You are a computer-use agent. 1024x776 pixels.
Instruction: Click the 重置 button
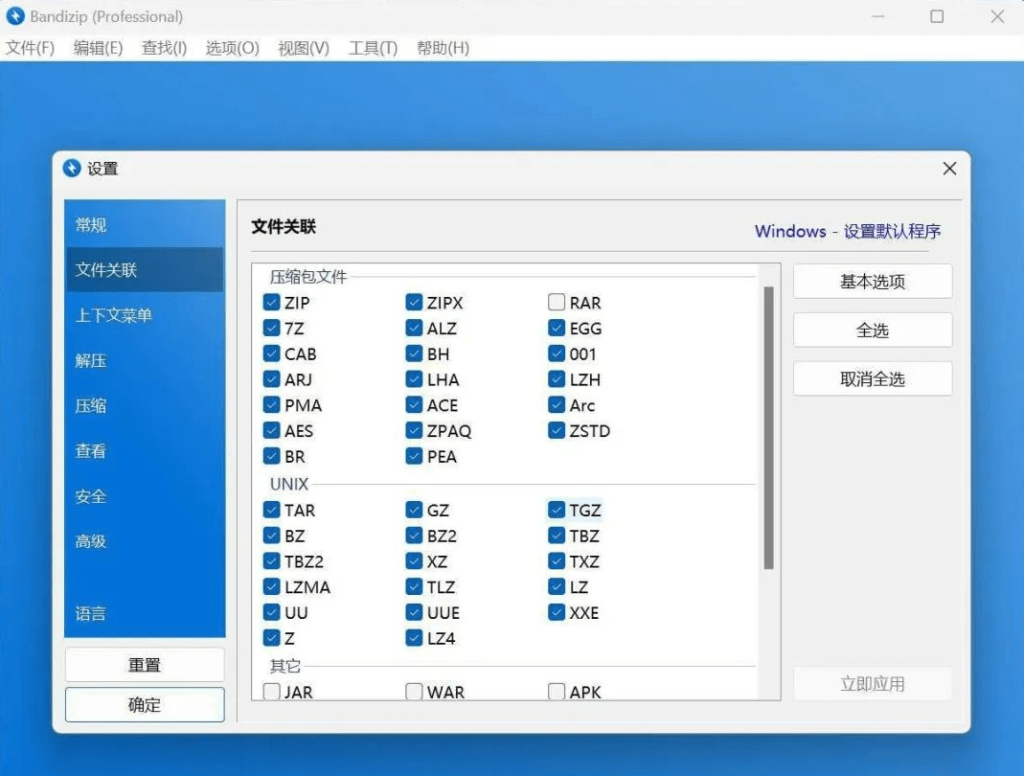click(144, 664)
